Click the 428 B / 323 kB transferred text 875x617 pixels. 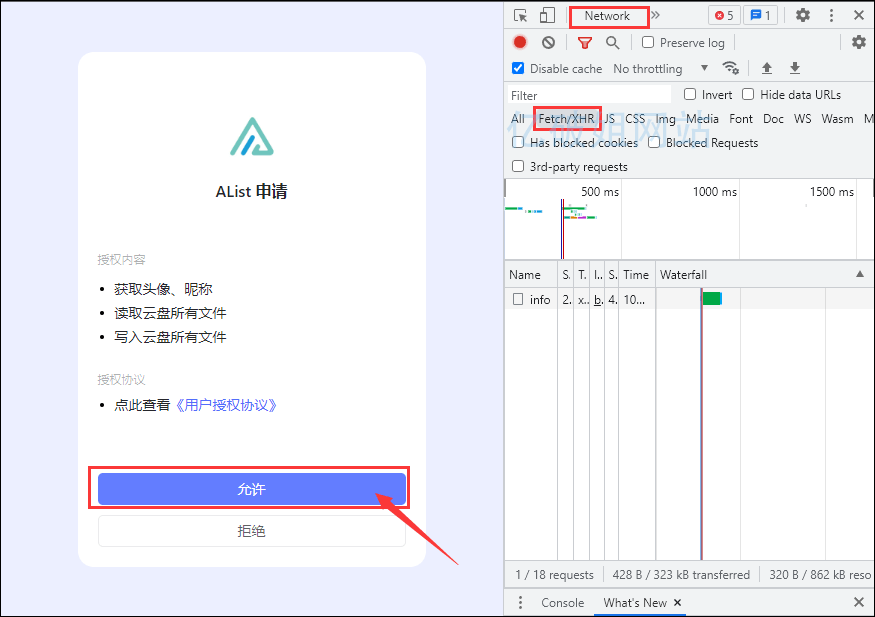[x=681, y=575]
